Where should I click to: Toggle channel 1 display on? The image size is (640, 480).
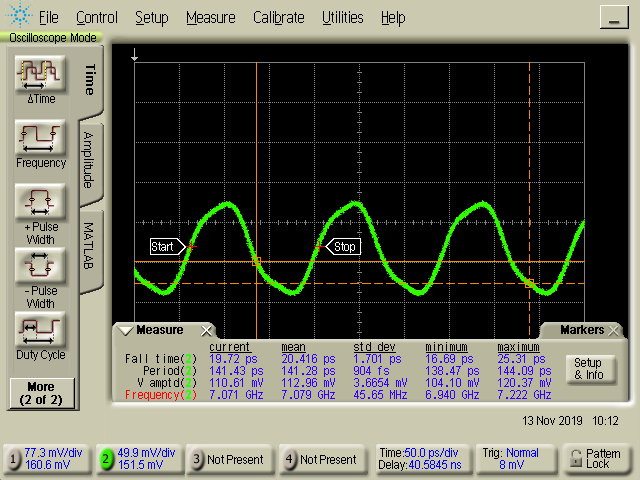tap(14, 459)
